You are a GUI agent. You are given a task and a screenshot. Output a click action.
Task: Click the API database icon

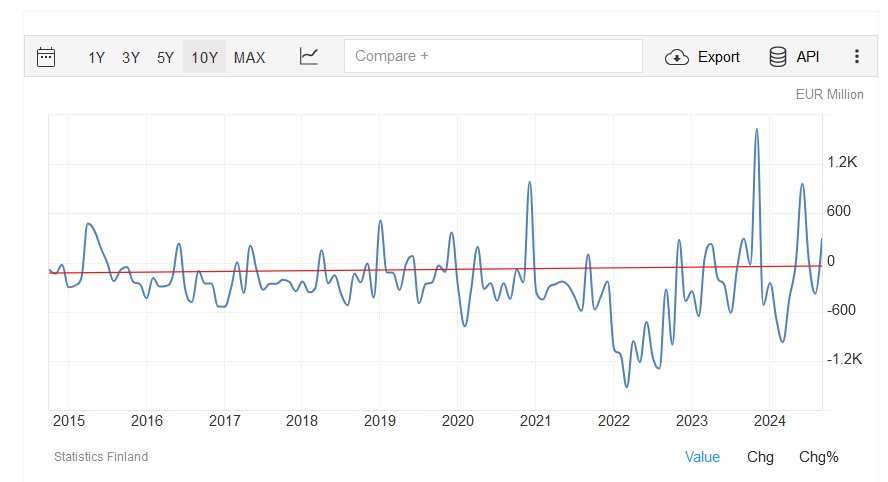click(x=777, y=57)
